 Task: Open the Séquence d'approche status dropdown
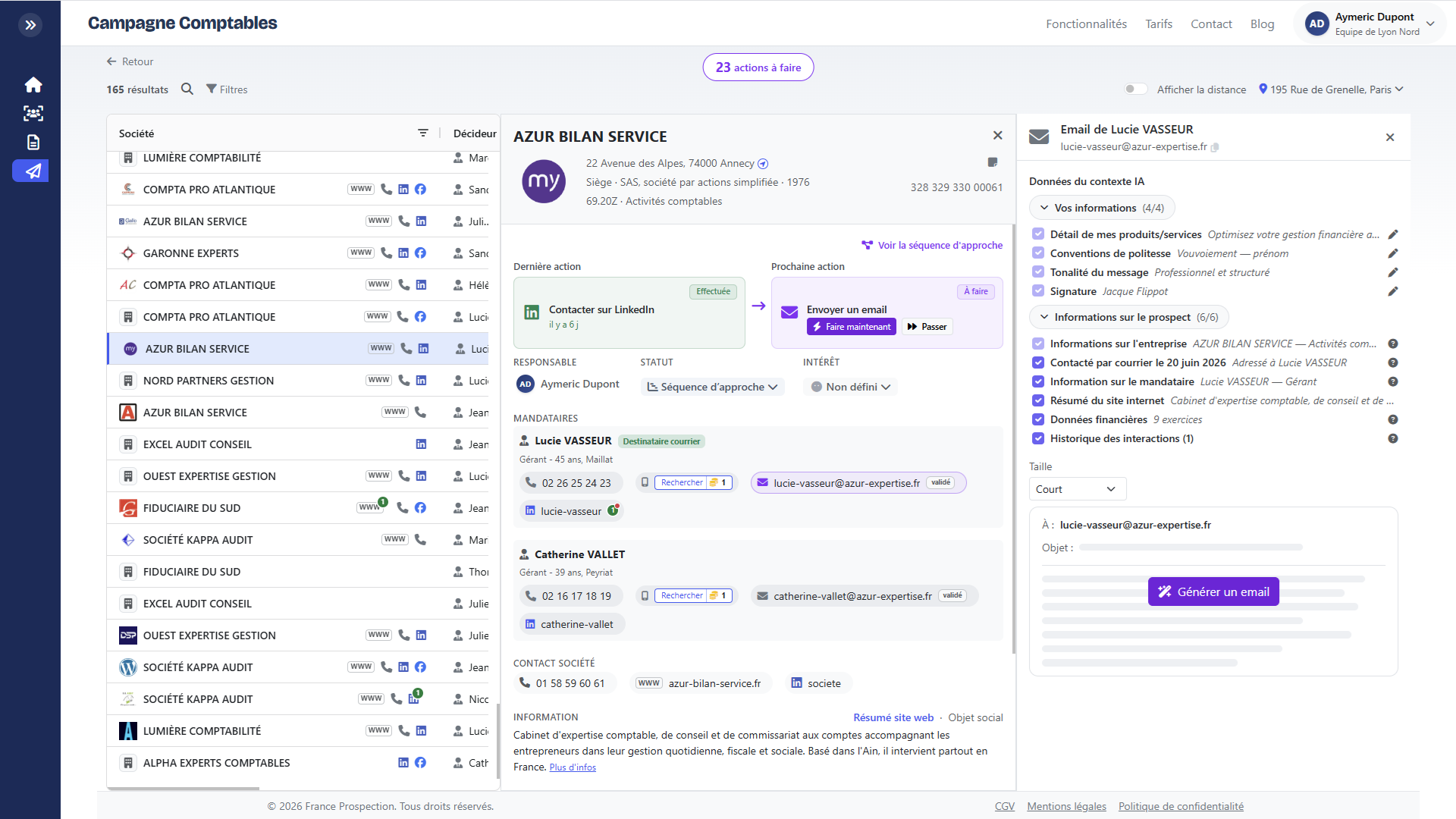[x=712, y=387]
